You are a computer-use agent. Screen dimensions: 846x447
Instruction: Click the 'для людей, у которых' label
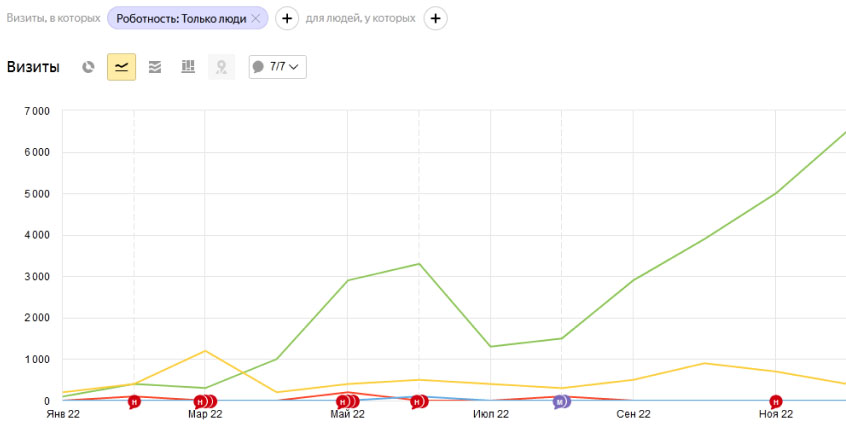[x=361, y=18]
